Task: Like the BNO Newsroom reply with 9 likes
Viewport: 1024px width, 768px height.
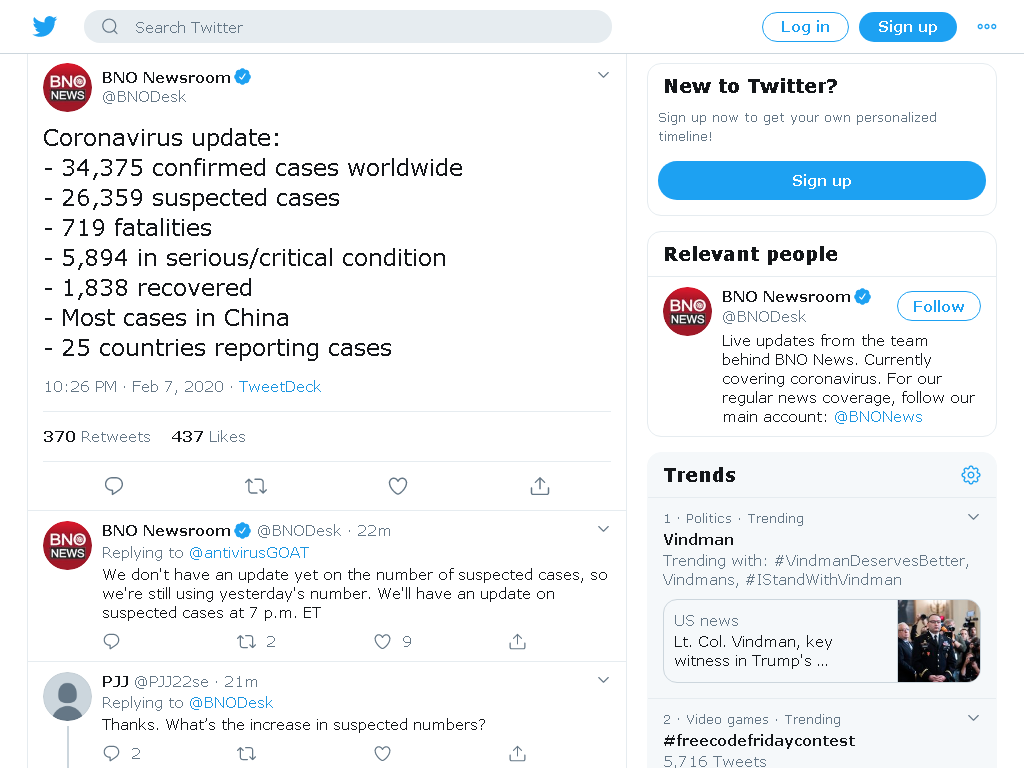Action: 382,642
